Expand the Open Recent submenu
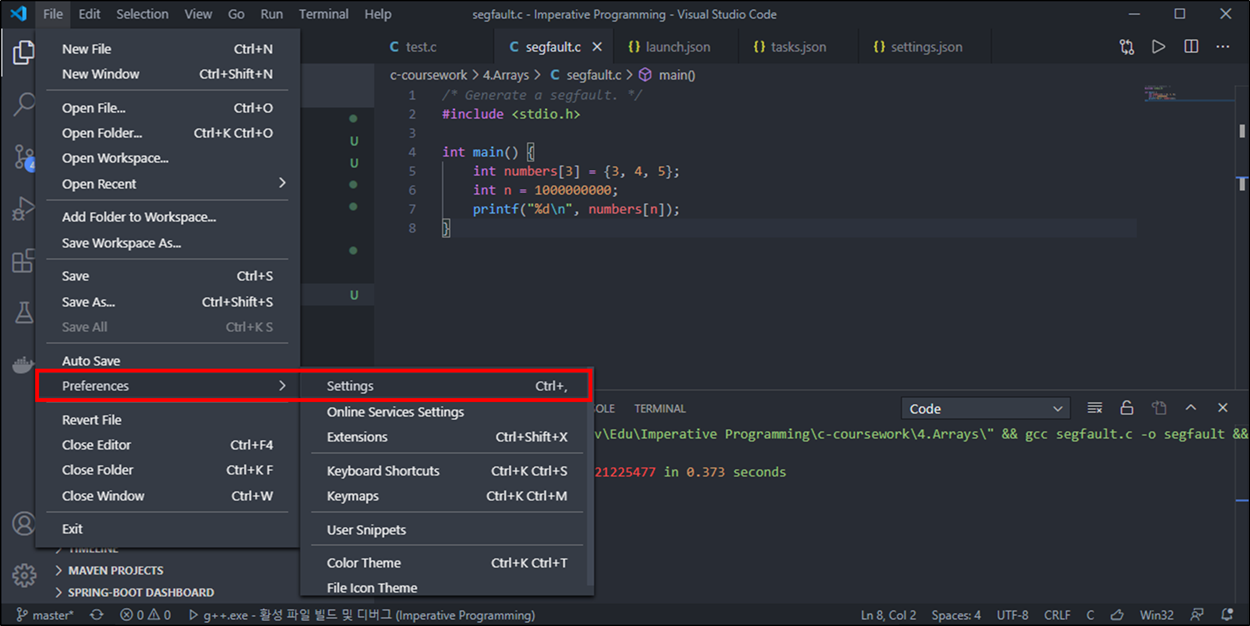The image size is (1250, 626). [167, 184]
